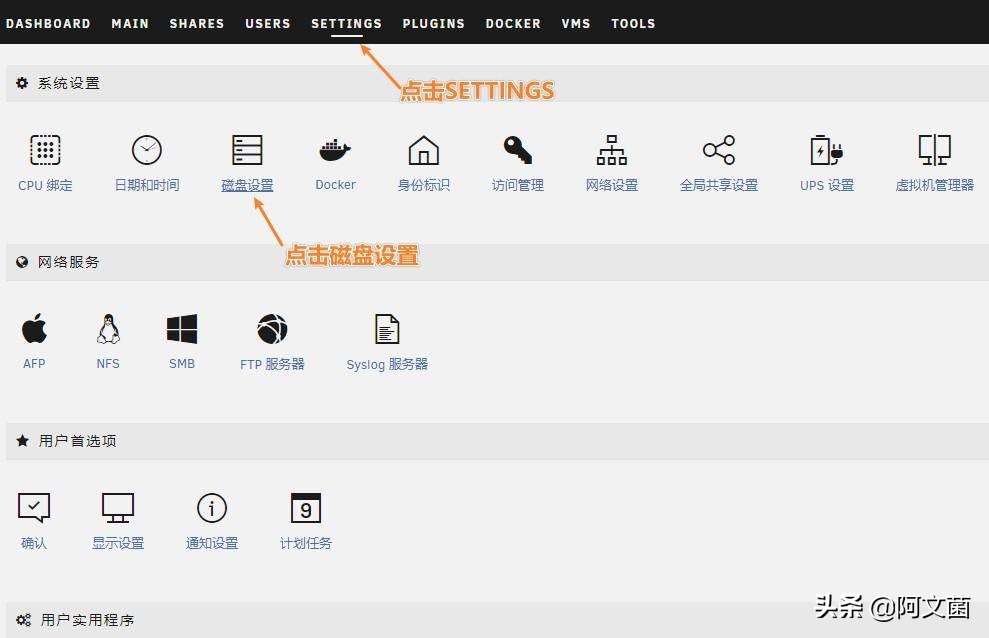Open 计划任务 via the calendar icon
989x638 pixels.
(305, 510)
